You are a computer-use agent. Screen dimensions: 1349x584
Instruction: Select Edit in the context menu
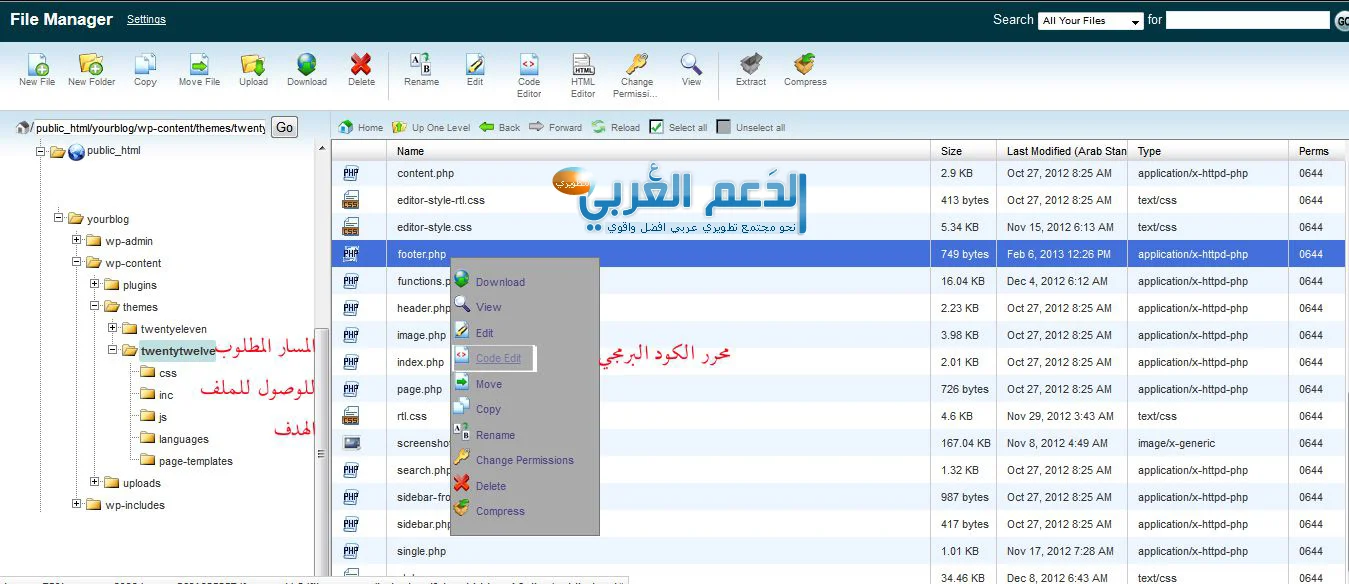[484, 333]
